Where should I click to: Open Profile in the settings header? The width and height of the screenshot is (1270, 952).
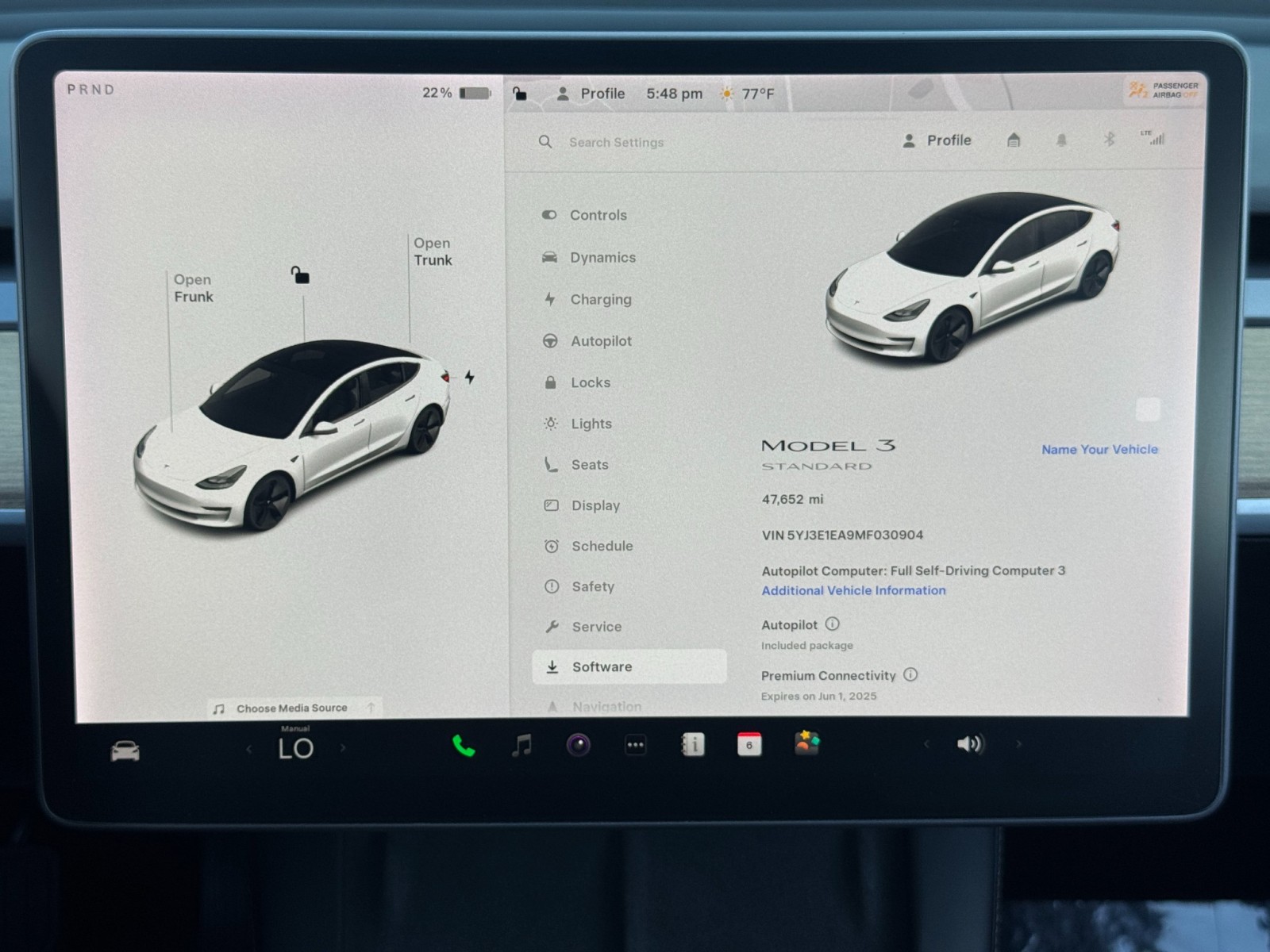click(937, 140)
